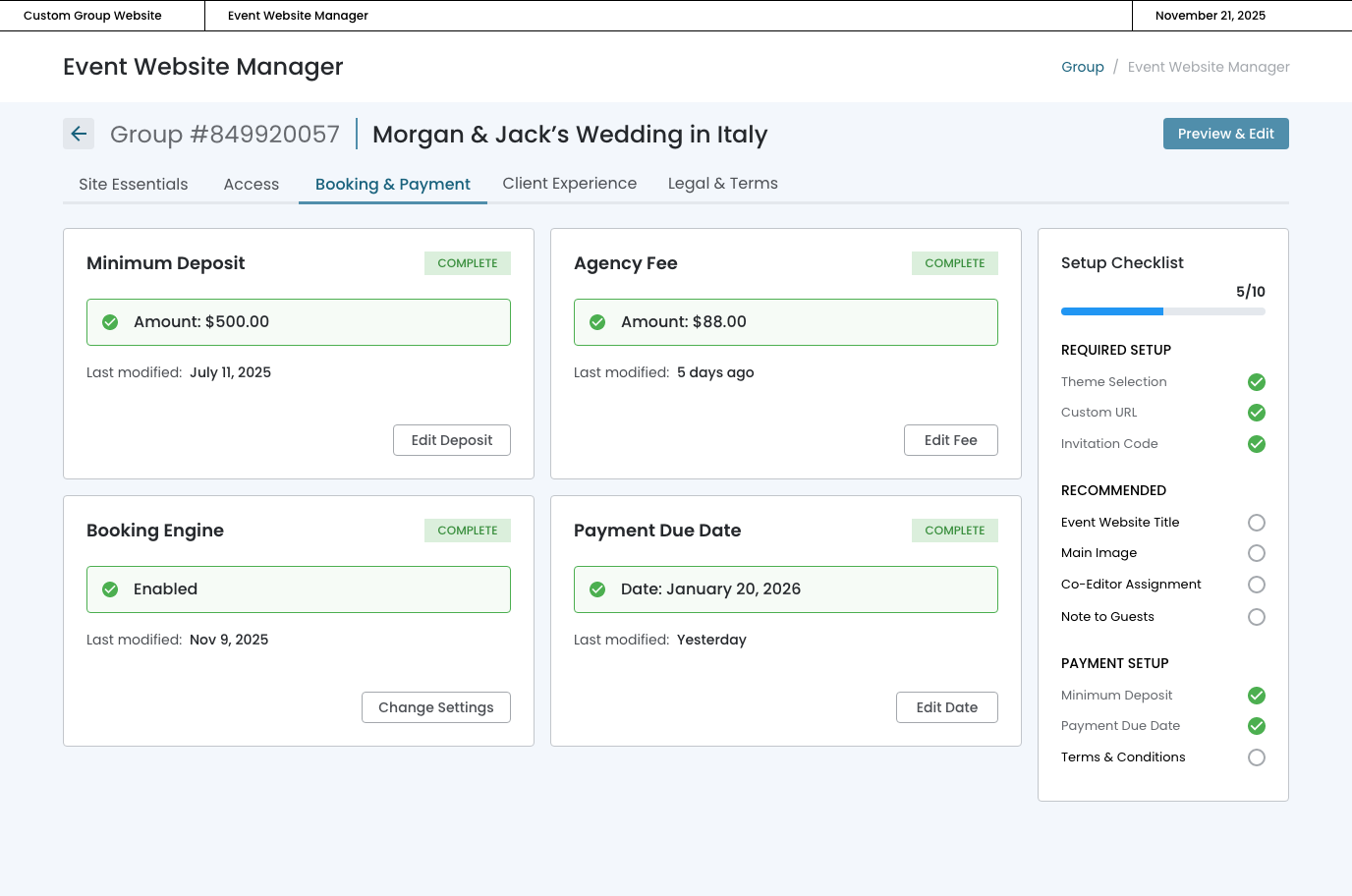Go to the Legal & Terms tab
Viewport: 1352px width, 896px height.
click(722, 184)
